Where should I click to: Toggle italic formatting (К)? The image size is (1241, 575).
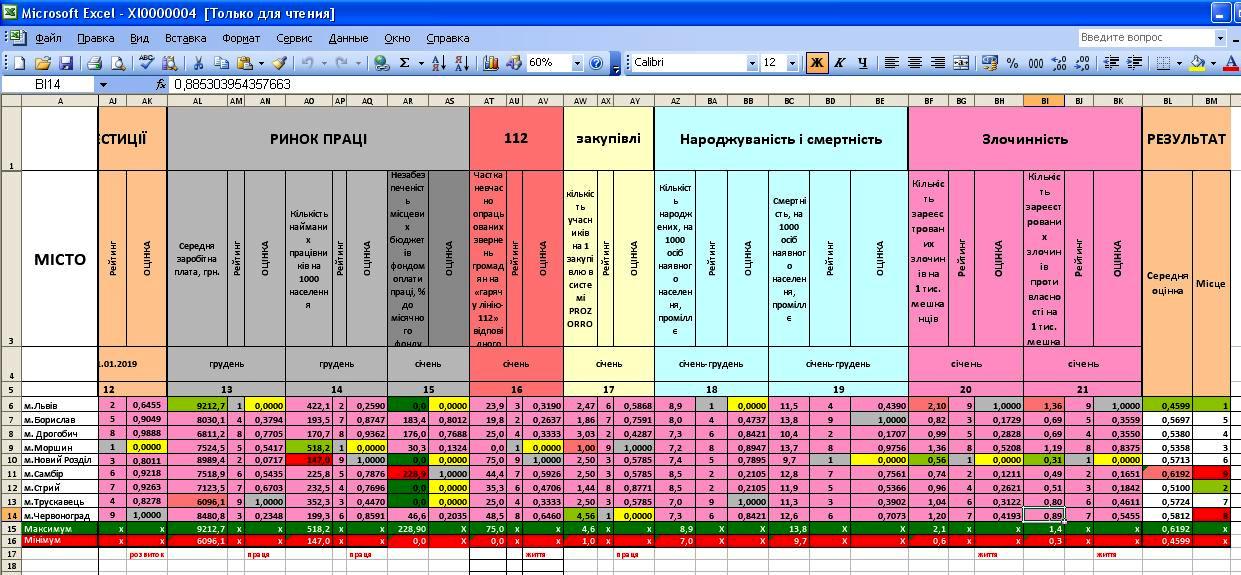click(x=839, y=63)
